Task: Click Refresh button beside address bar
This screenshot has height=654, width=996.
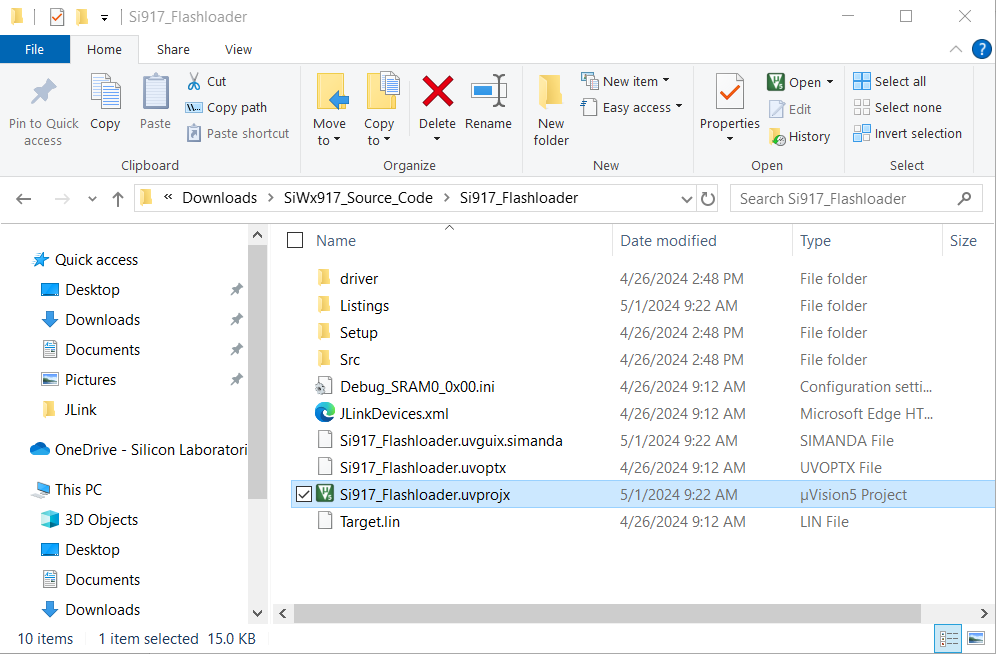Action: coord(708,199)
